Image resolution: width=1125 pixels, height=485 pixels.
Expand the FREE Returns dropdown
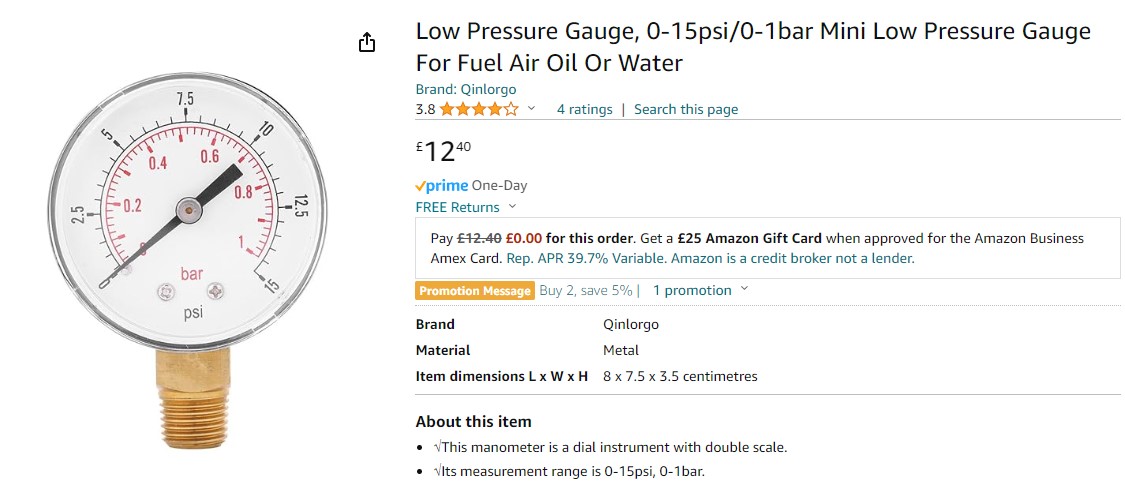click(x=512, y=207)
